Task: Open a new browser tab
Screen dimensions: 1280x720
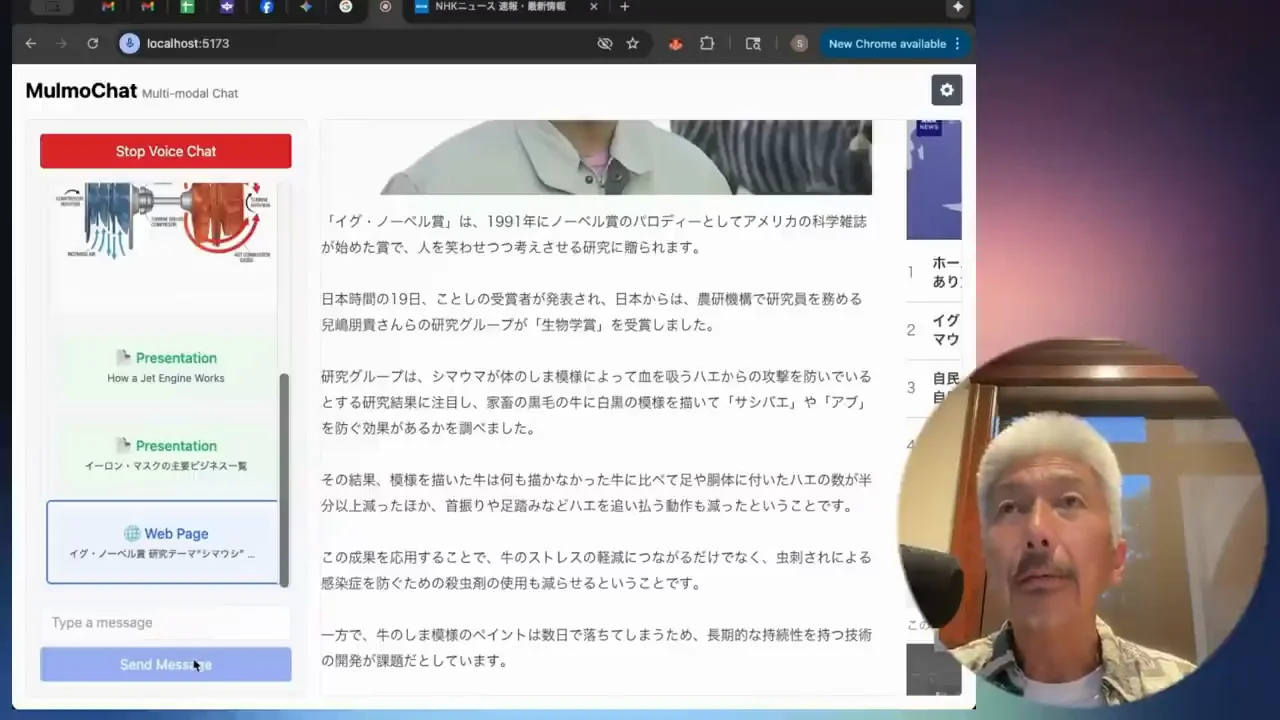Action: [x=625, y=7]
